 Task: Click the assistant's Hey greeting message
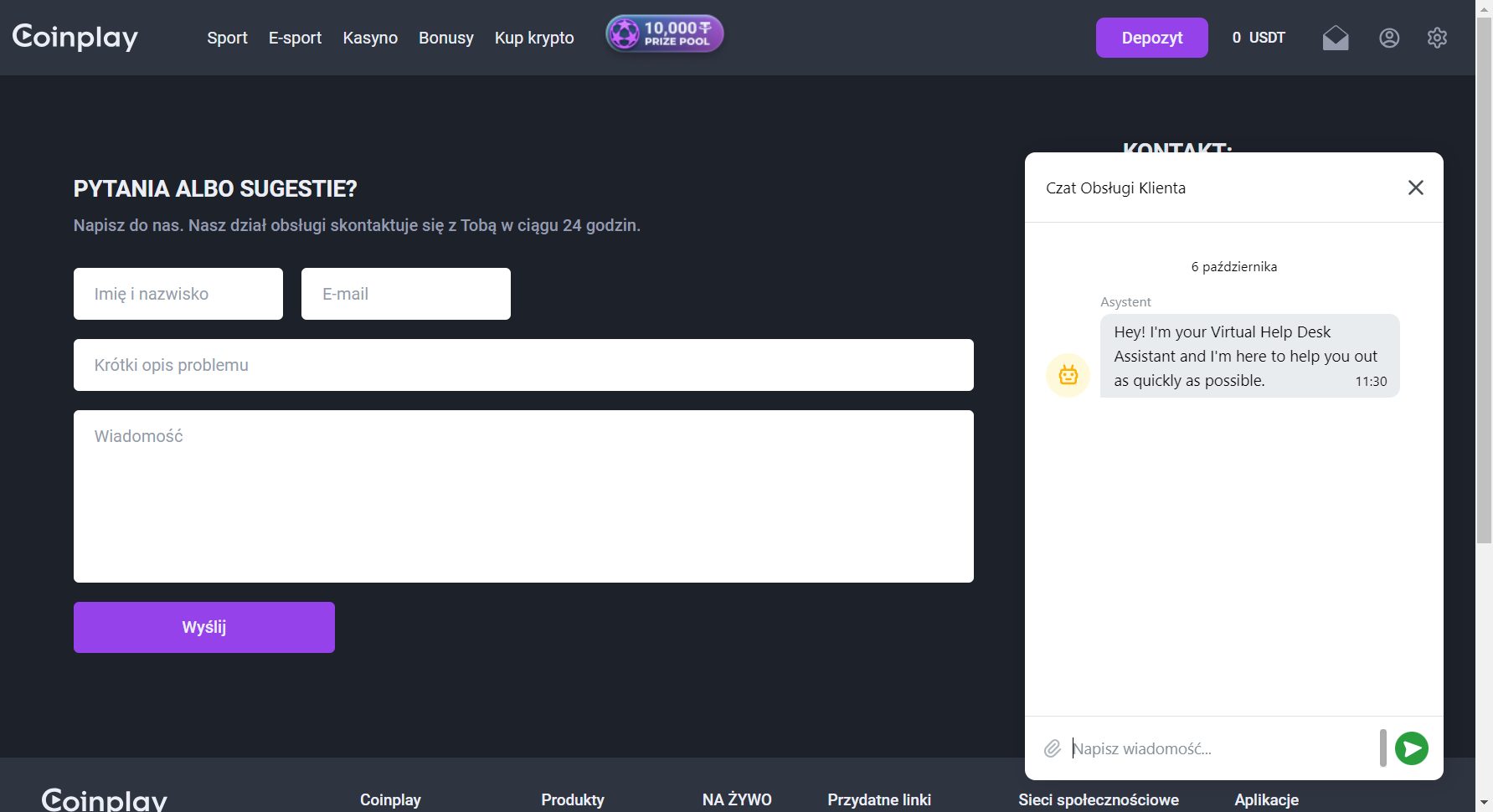coord(1249,356)
